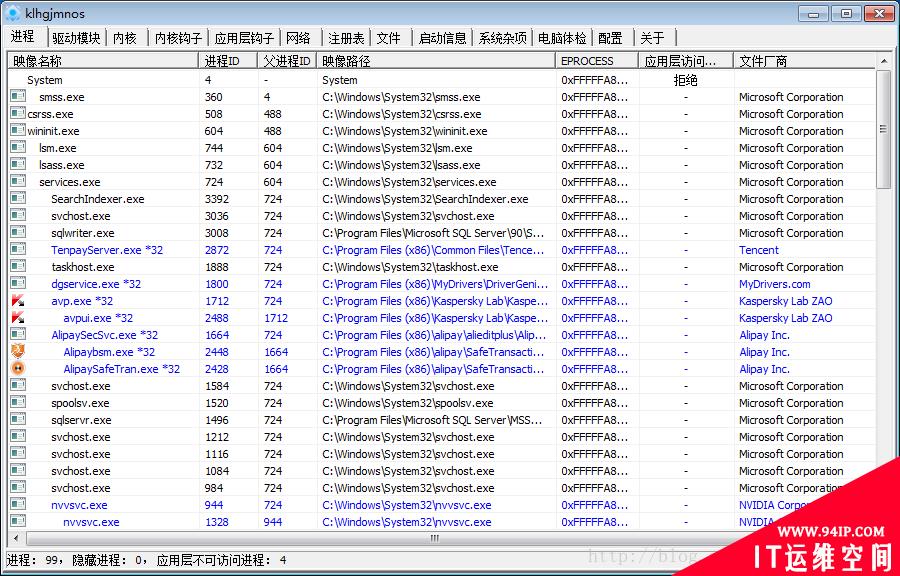Click the horizontal scrollbar left arrow

tap(16, 538)
